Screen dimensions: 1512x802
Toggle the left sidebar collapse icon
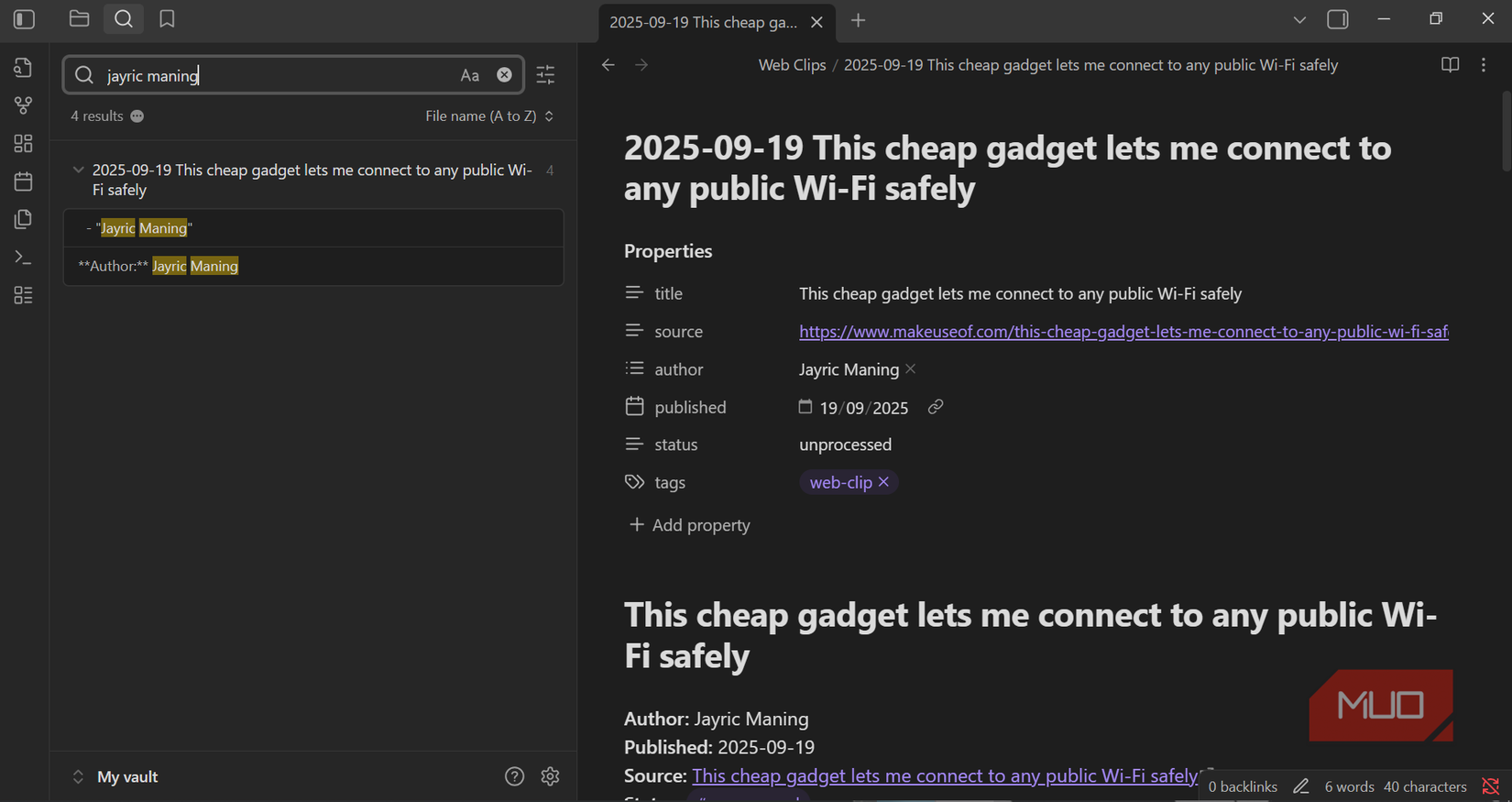pyautogui.click(x=25, y=19)
